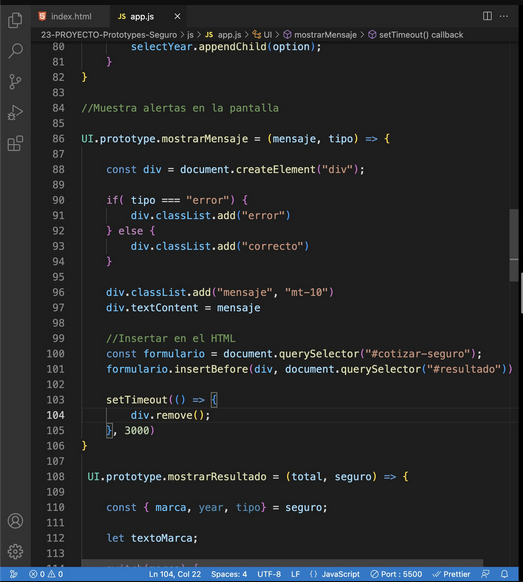523x582 pixels.
Task: Click the "#cotizar-seguro" selector string
Action: click(418, 354)
